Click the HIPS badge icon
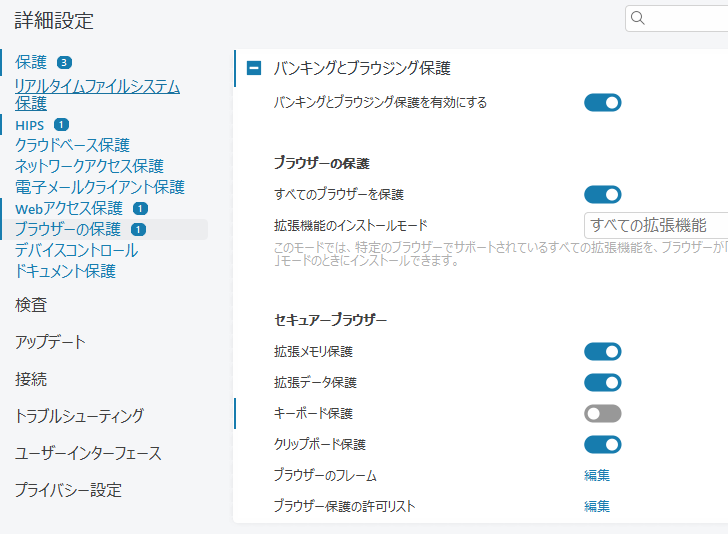 click(61, 125)
